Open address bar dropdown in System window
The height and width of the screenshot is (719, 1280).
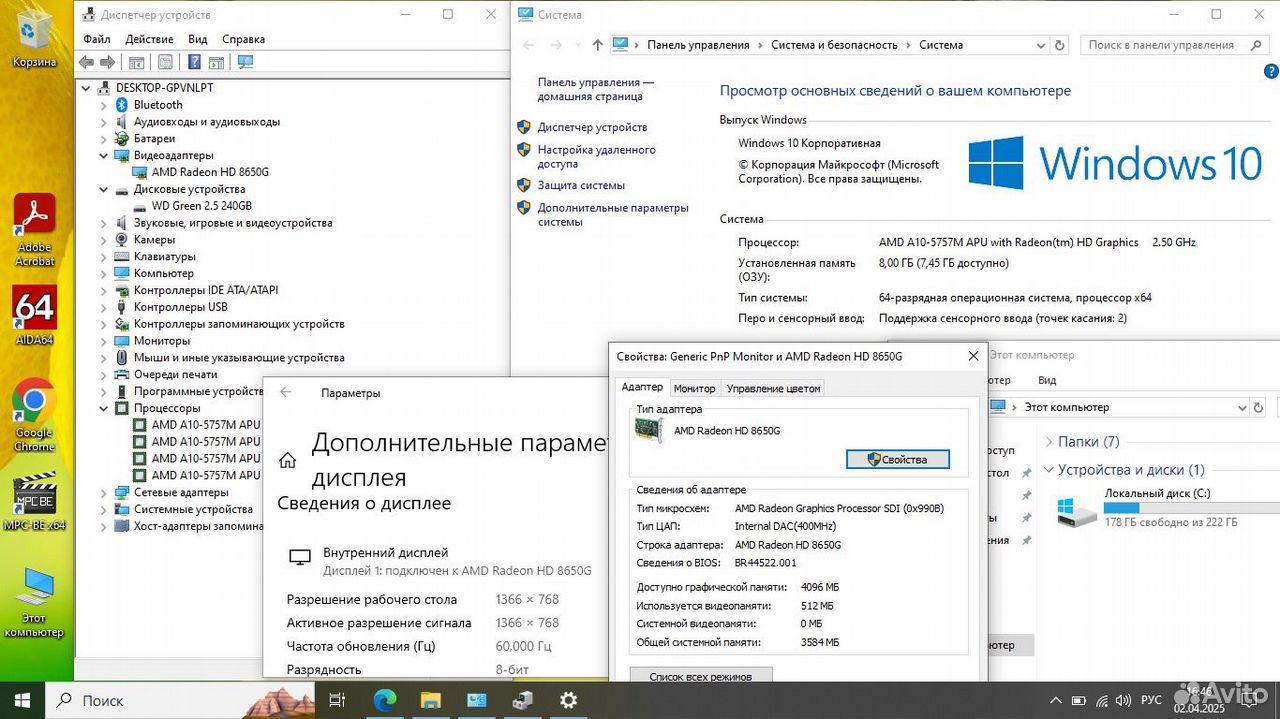tap(1041, 45)
